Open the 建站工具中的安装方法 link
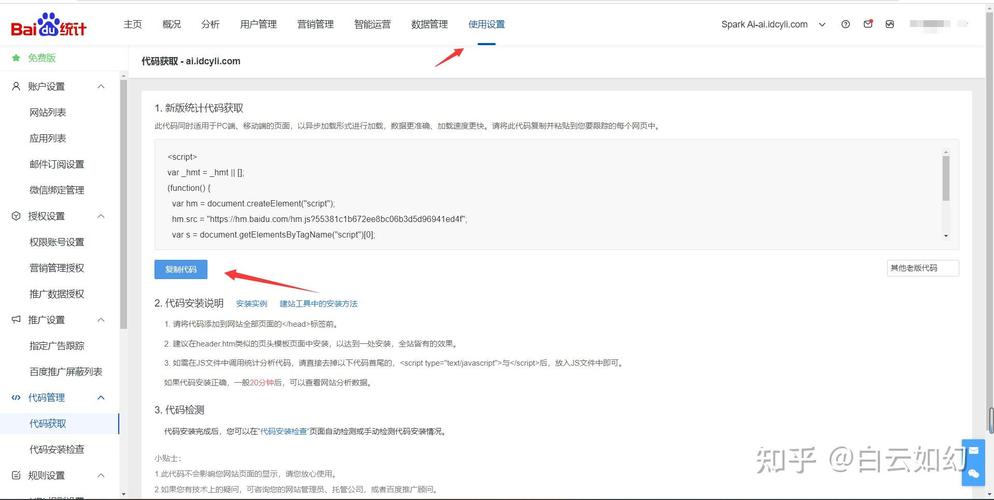 [x=319, y=304]
